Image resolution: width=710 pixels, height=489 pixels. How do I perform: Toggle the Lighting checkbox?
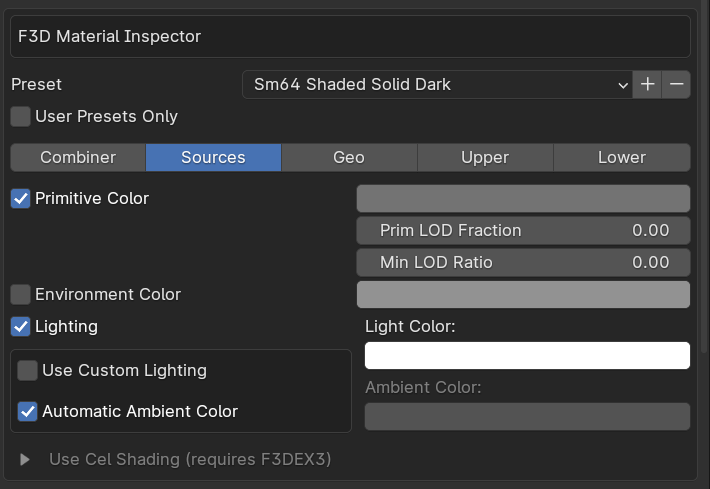[20, 326]
